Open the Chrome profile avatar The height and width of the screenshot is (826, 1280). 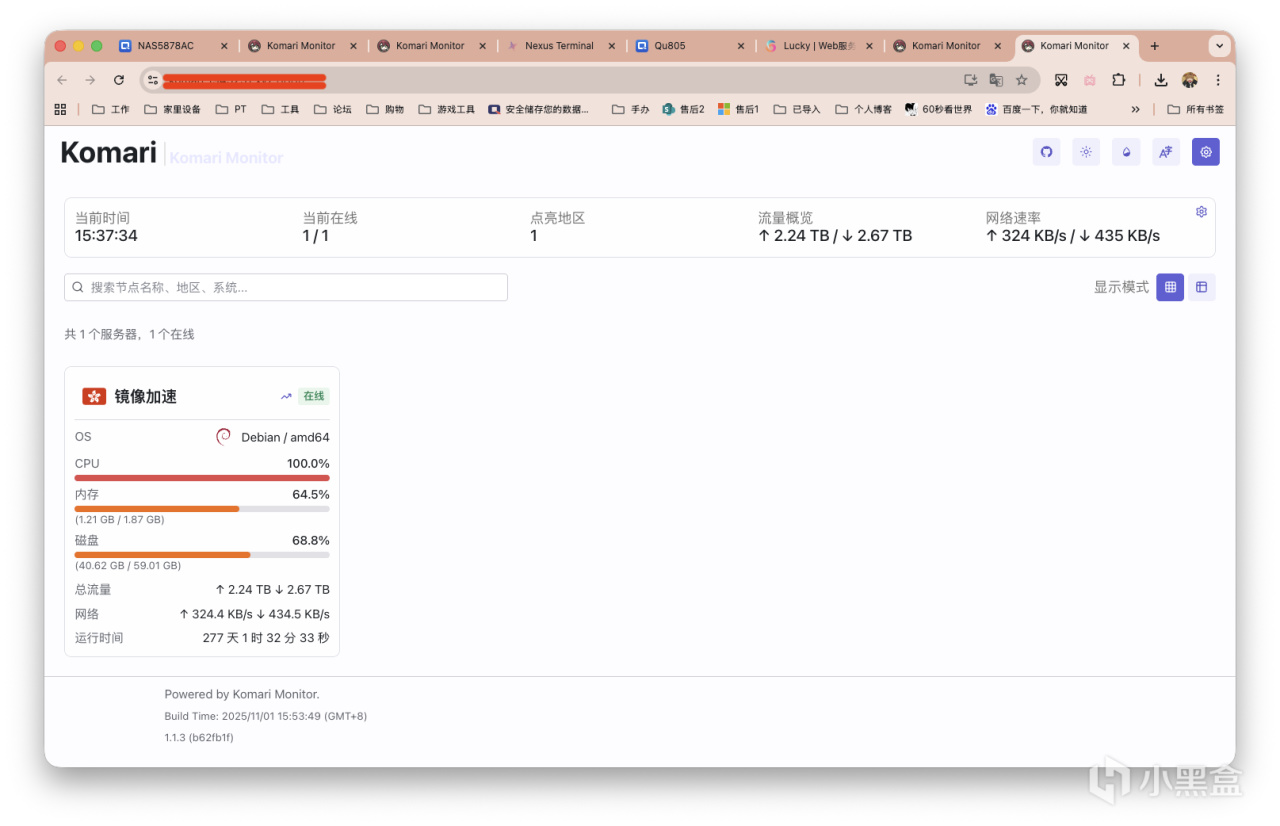(1189, 80)
